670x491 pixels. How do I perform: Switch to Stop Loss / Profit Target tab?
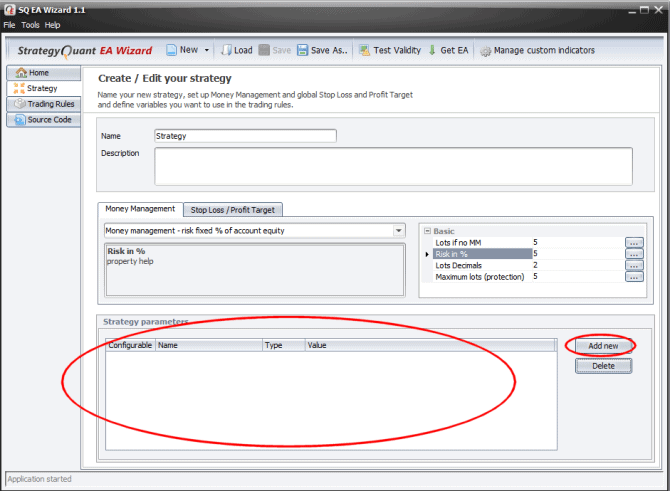[x=233, y=210]
